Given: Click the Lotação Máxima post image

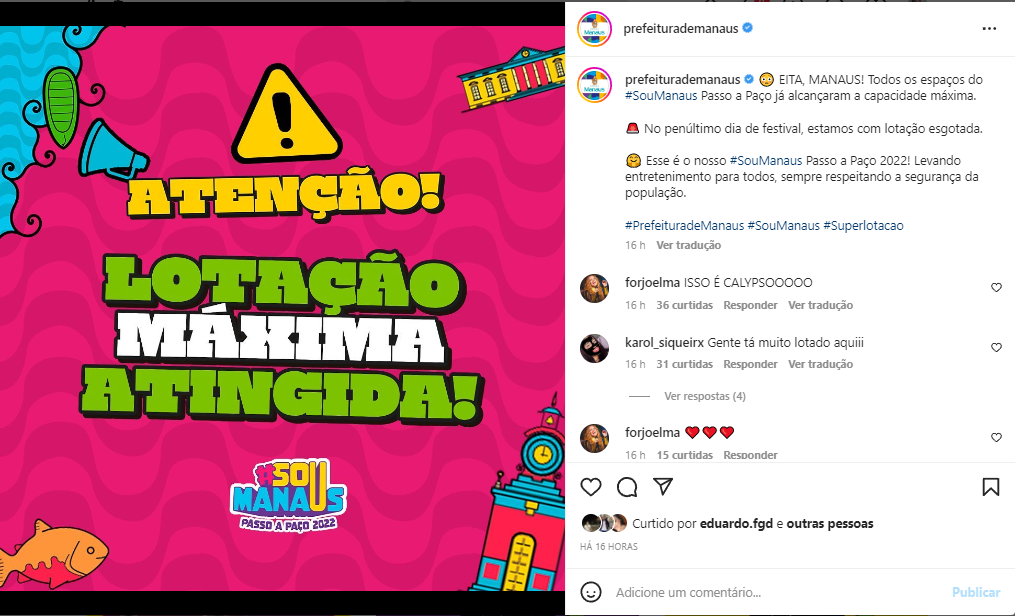Looking at the screenshot, I should click(282, 308).
